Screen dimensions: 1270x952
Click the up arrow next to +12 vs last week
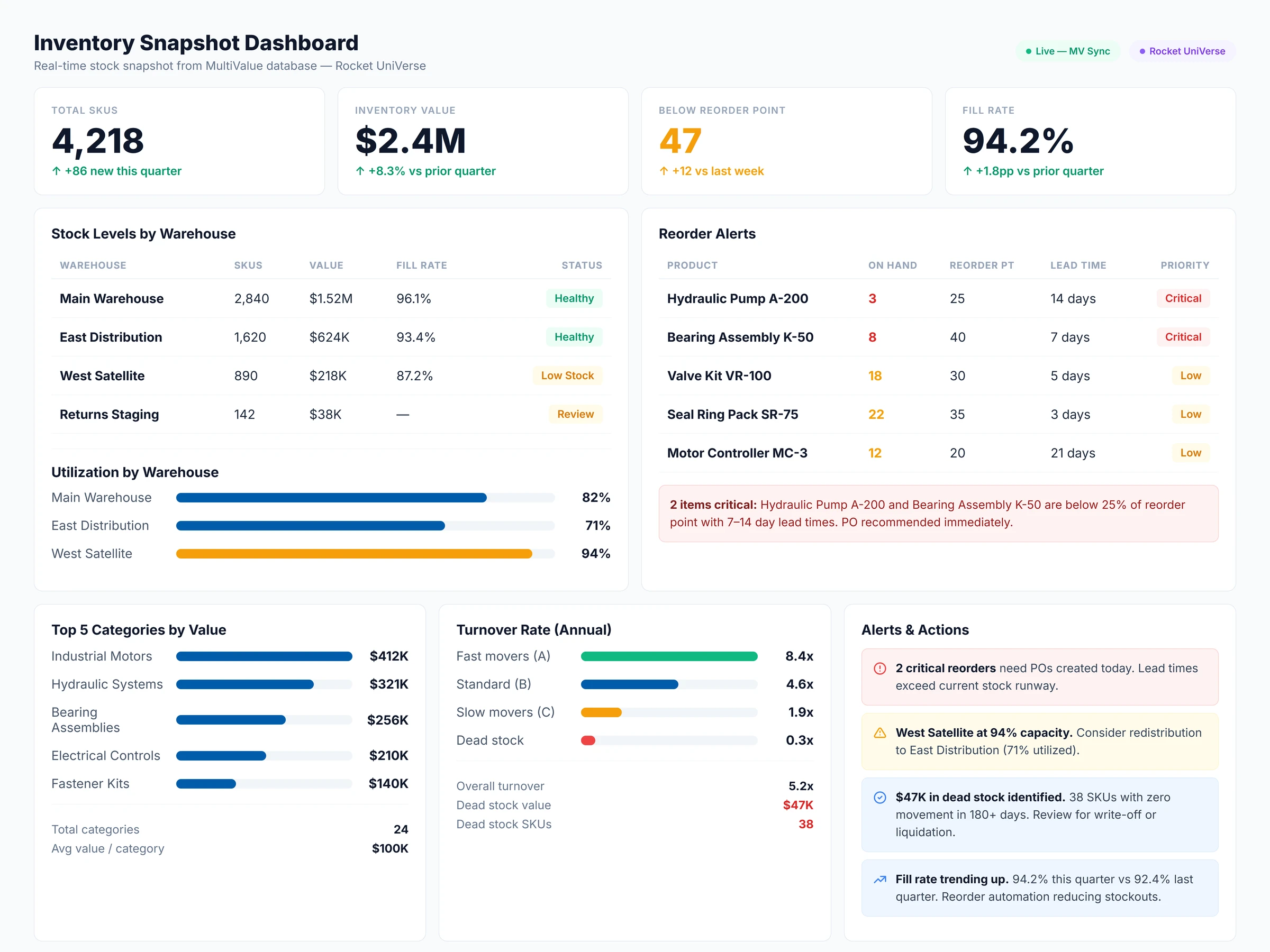click(664, 170)
